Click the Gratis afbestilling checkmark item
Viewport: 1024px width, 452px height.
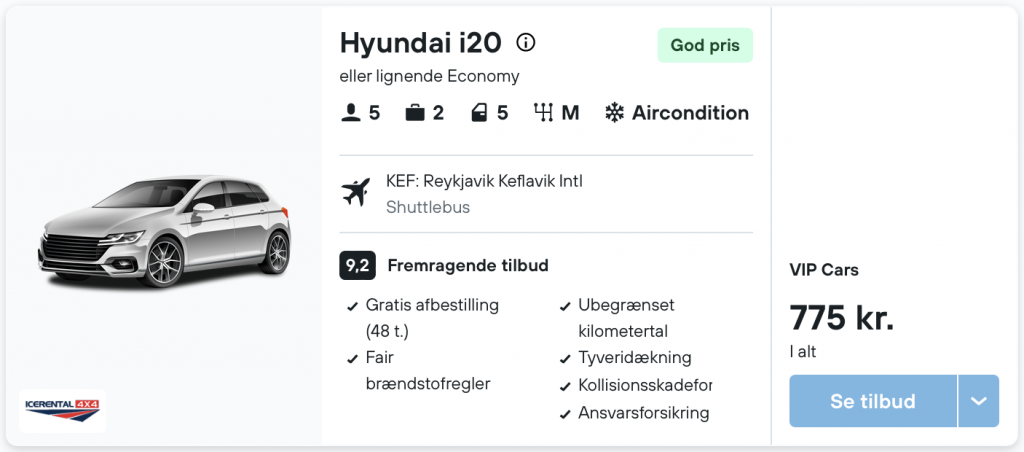[423, 318]
